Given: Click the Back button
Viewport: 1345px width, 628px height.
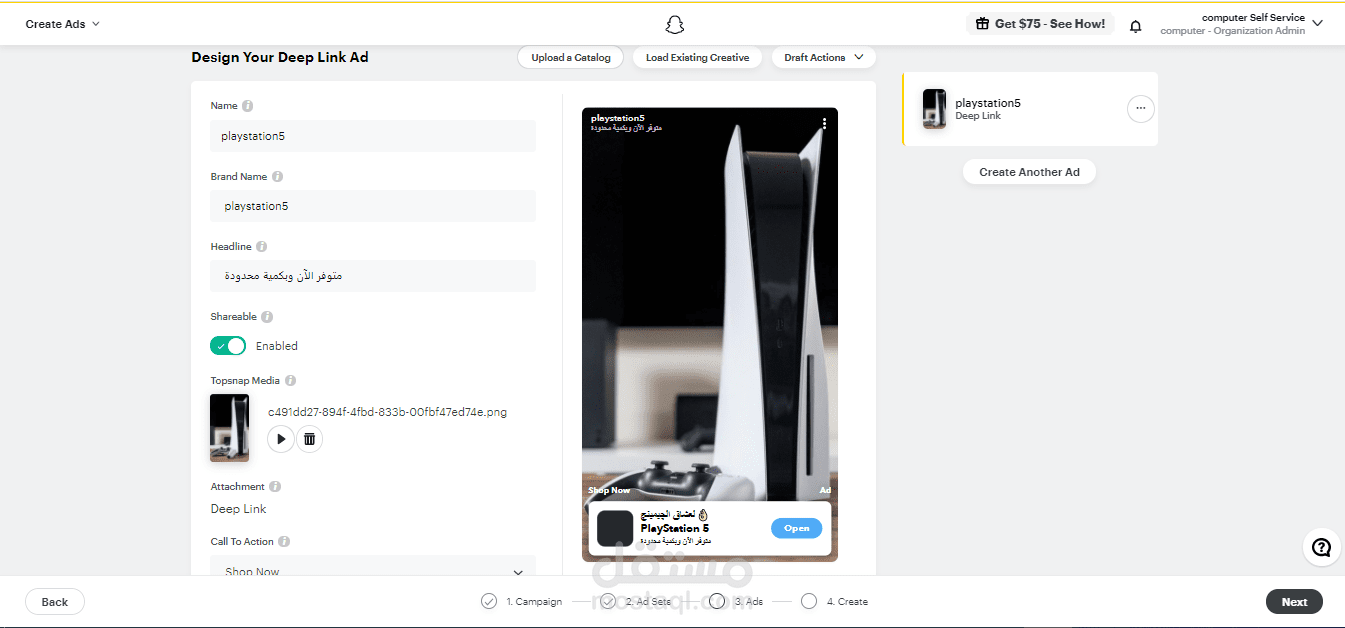Looking at the screenshot, I should point(55,602).
